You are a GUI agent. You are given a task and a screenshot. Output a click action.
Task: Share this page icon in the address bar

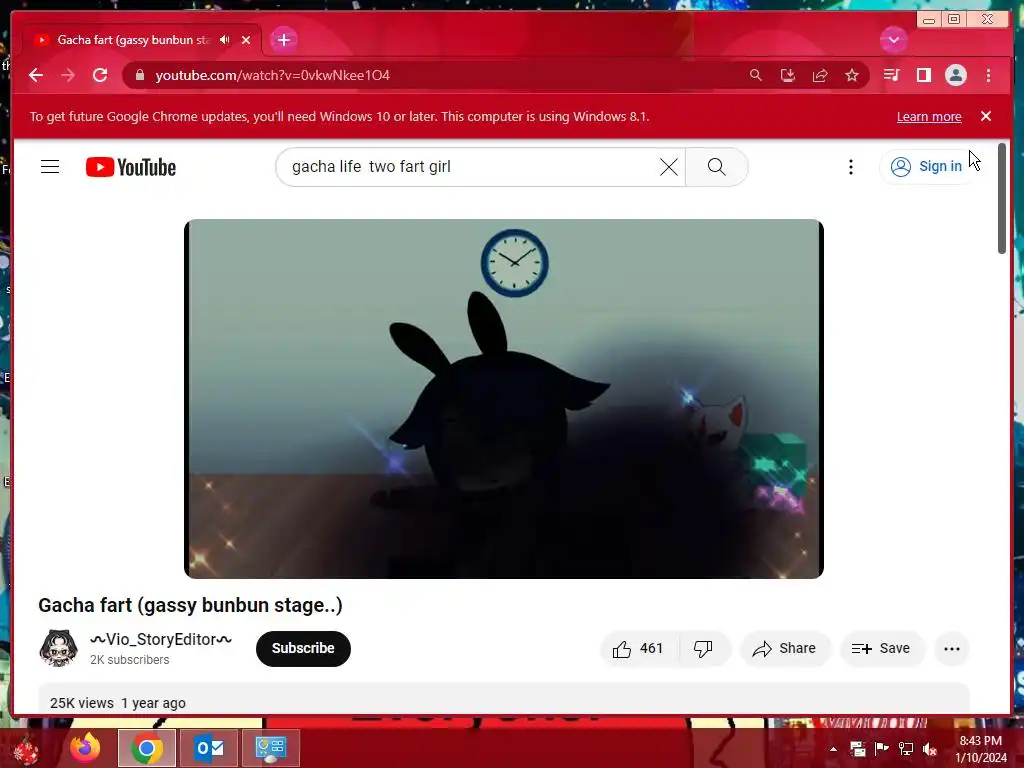pyautogui.click(x=820, y=75)
